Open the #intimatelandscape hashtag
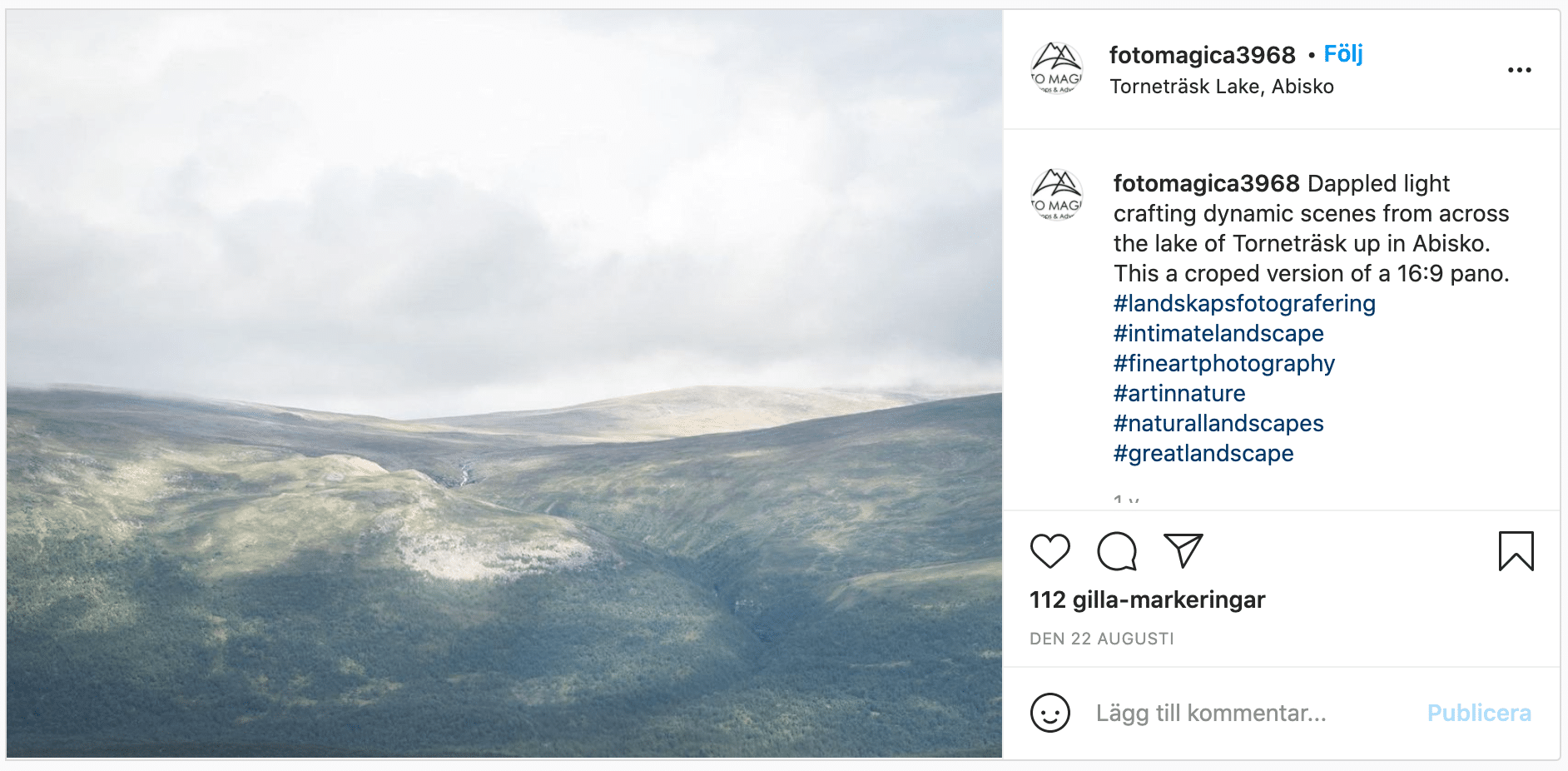1568x771 pixels. point(1218,333)
